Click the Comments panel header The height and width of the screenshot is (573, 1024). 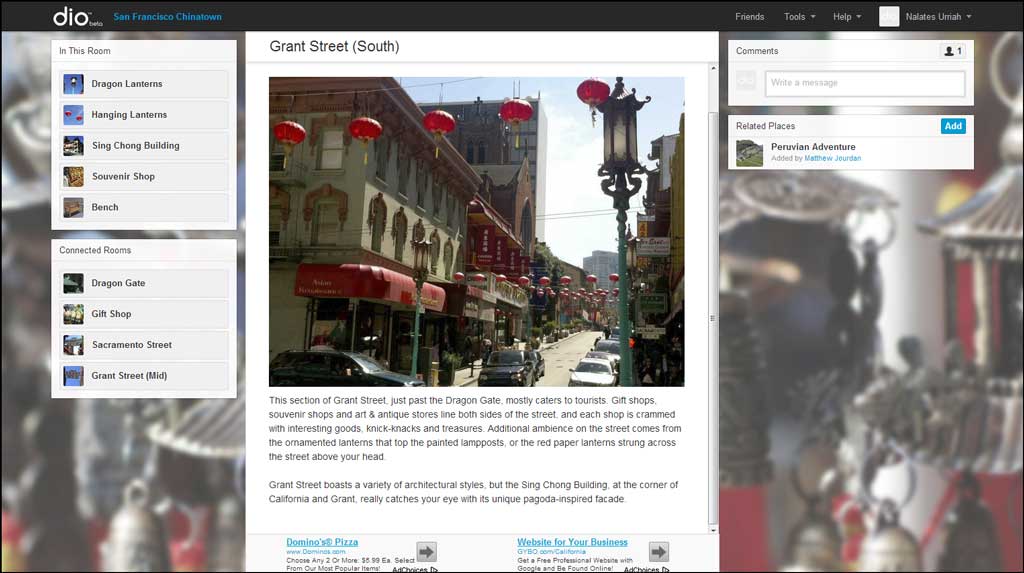(x=757, y=50)
